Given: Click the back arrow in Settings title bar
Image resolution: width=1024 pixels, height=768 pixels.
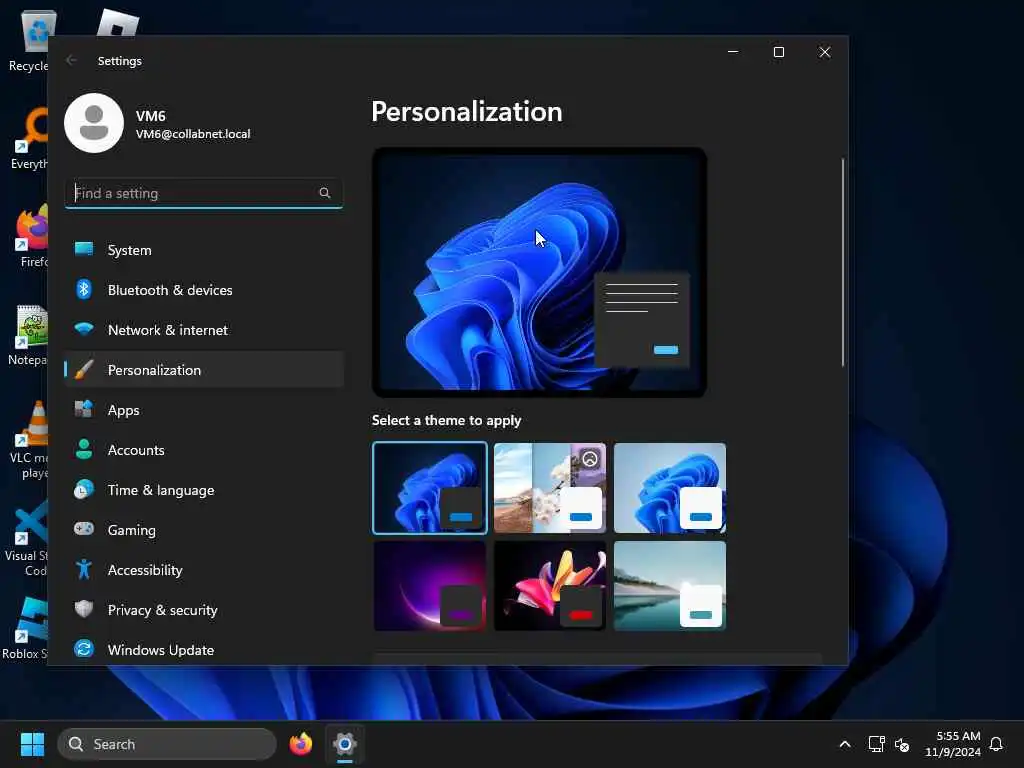Looking at the screenshot, I should [71, 60].
